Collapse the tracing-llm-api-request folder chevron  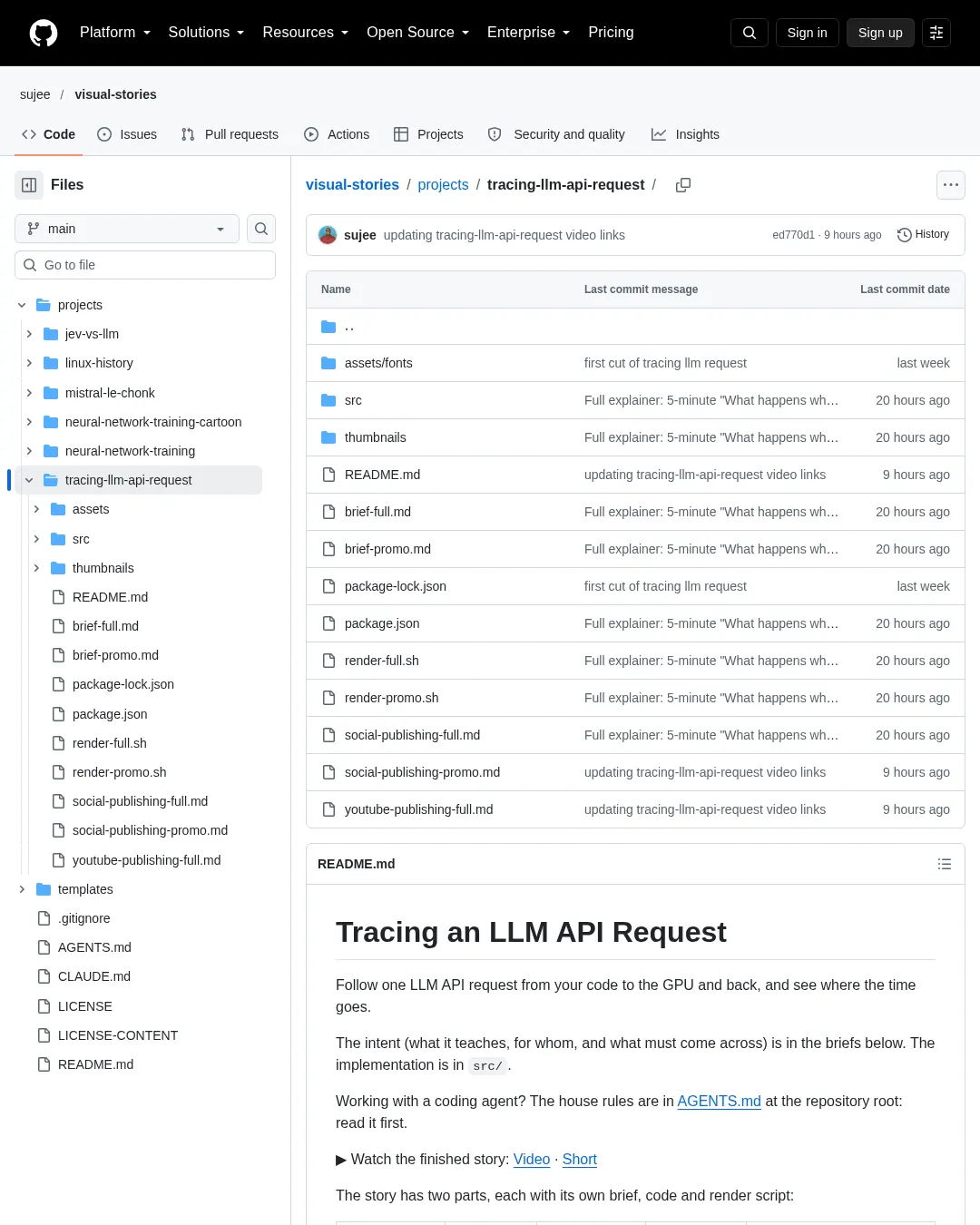29,480
